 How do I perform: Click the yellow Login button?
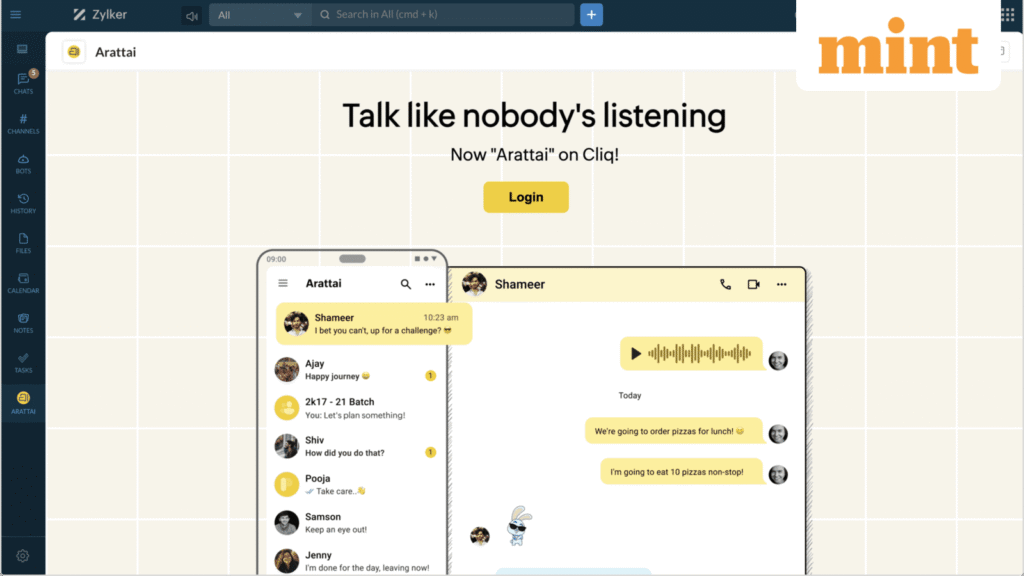[x=526, y=197]
